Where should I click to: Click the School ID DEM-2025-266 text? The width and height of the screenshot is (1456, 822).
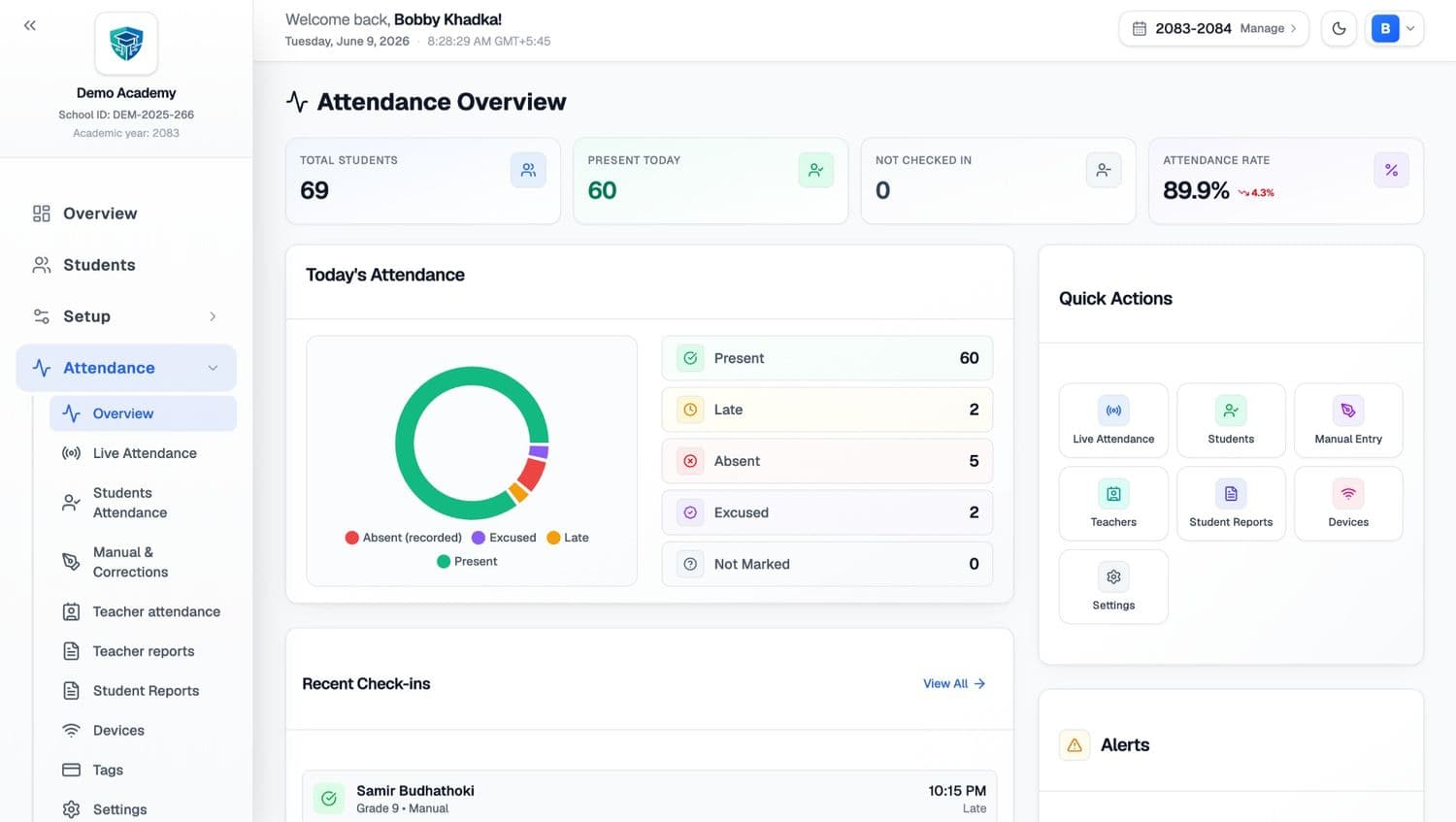click(x=126, y=115)
